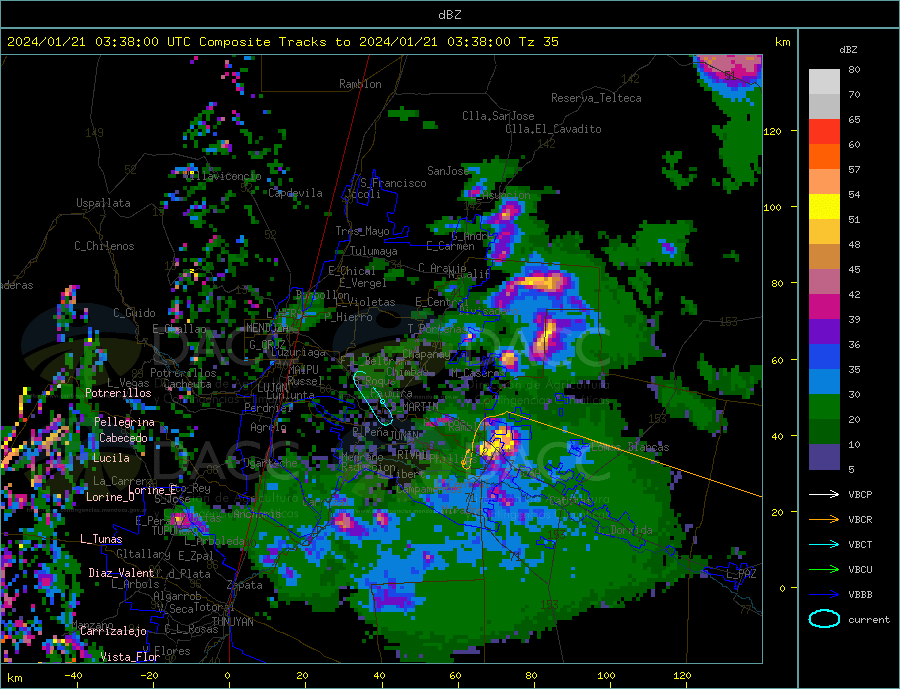Click the 'Tres_Mayo' map label

pyautogui.click(x=362, y=231)
